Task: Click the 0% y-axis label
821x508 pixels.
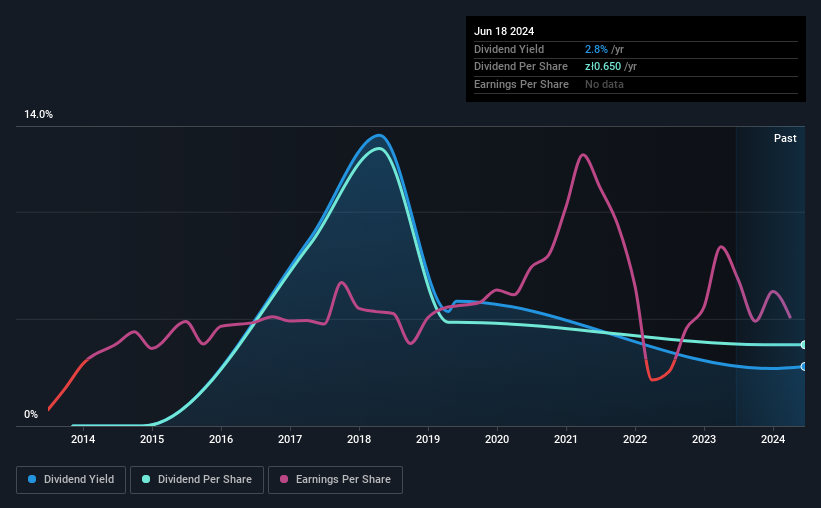Action: tap(31, 414)
